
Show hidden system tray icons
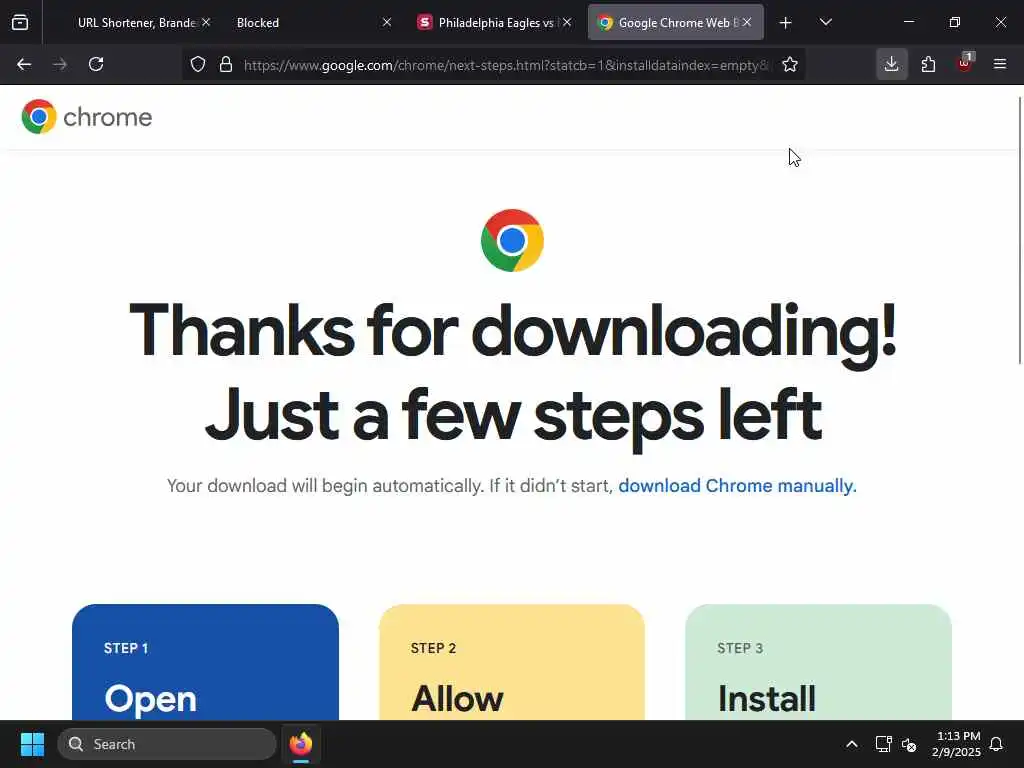pyautogui.click(x=852, y=744)
